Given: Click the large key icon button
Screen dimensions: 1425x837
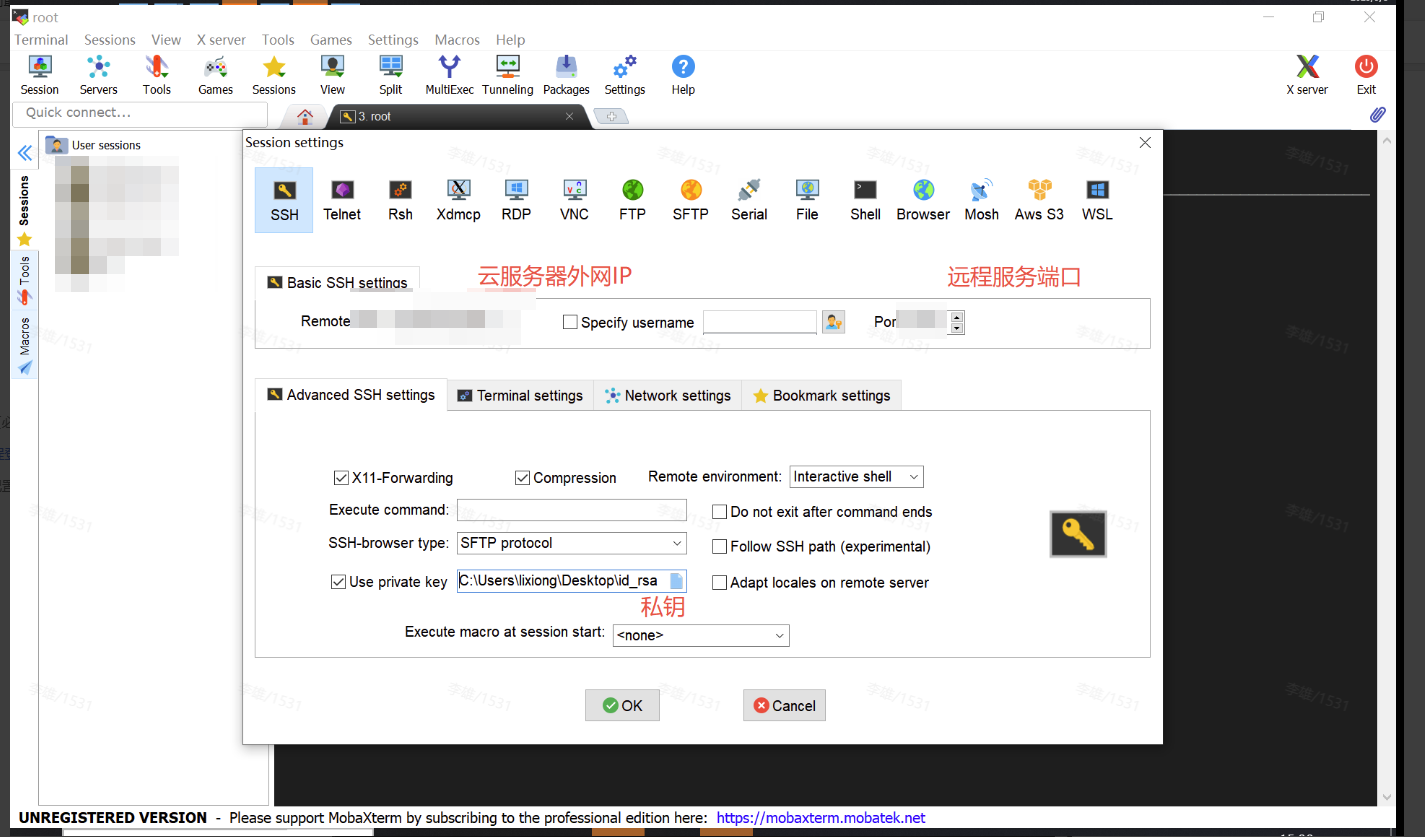Looking at the screenshot, I should (x=1078, y=533).
